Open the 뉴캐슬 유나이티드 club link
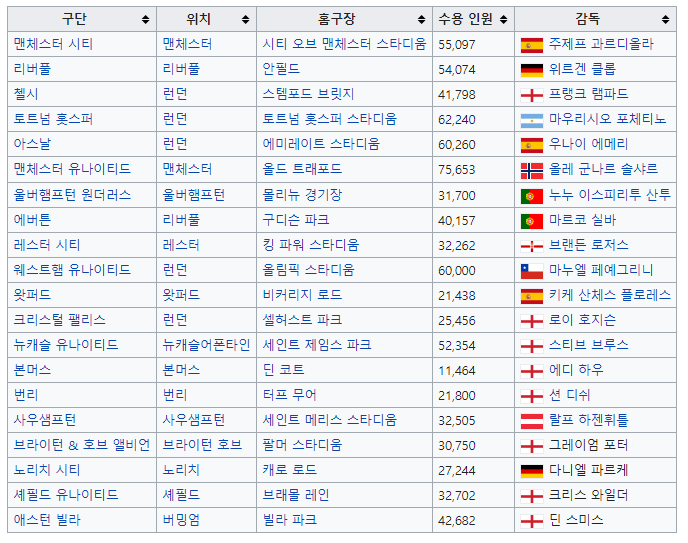This screenshot has height=543, width=688. coord(66,345)
